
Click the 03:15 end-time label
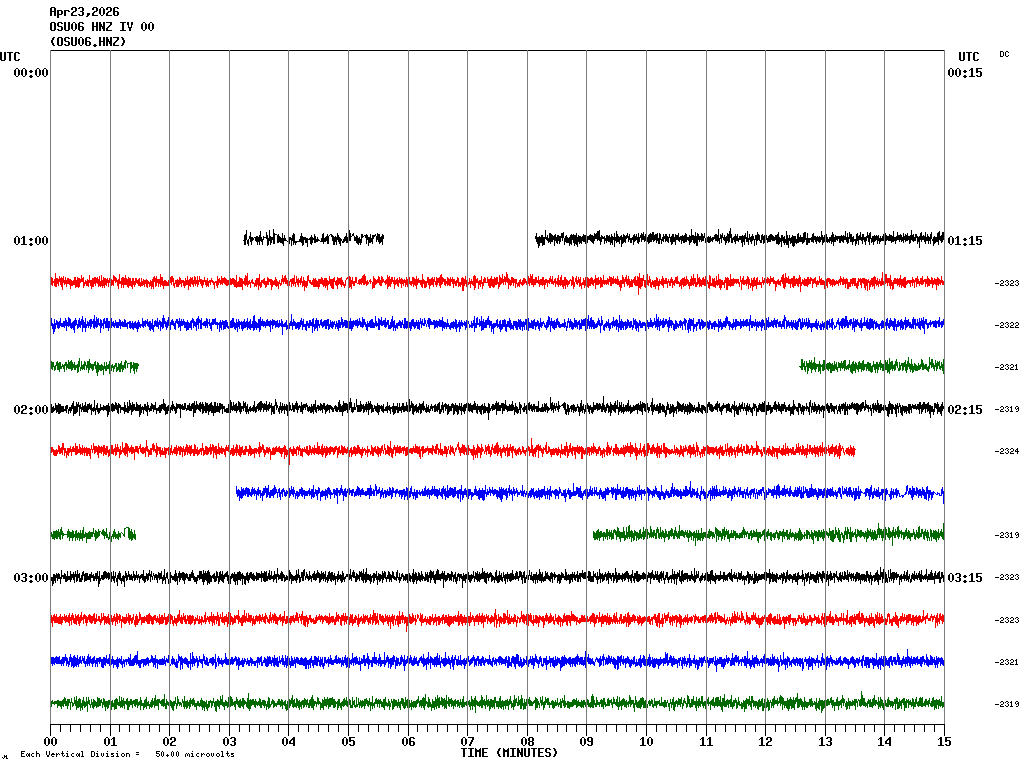point(965,578)
